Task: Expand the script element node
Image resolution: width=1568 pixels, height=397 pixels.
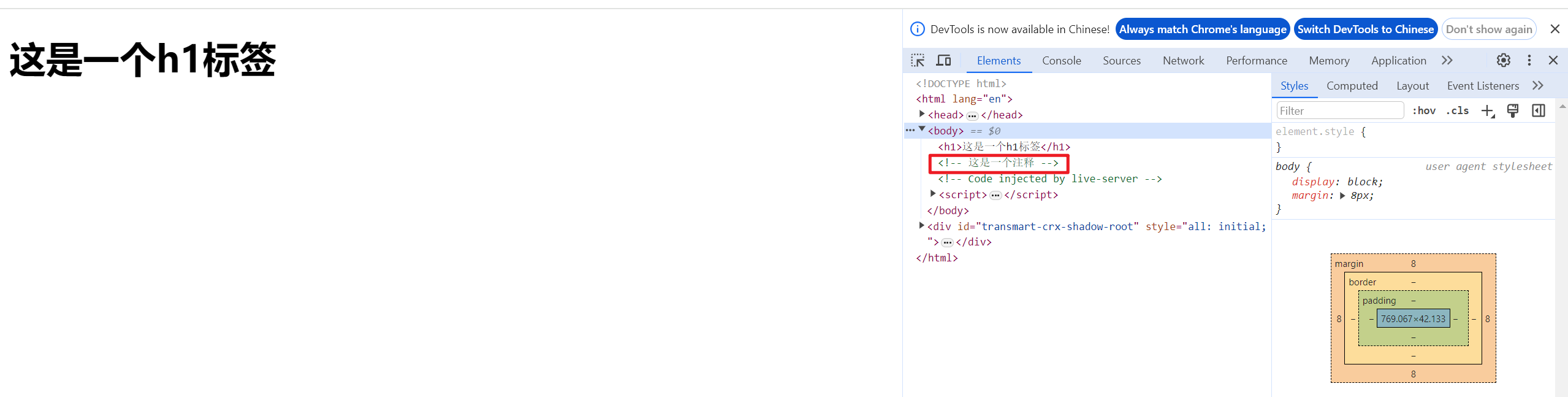Action: click(933, 194)
